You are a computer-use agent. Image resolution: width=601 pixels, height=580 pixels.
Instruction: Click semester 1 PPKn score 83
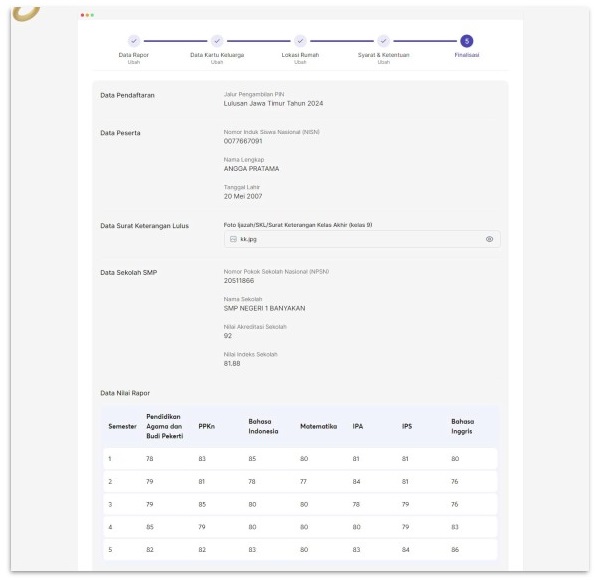tap(202, 458)
